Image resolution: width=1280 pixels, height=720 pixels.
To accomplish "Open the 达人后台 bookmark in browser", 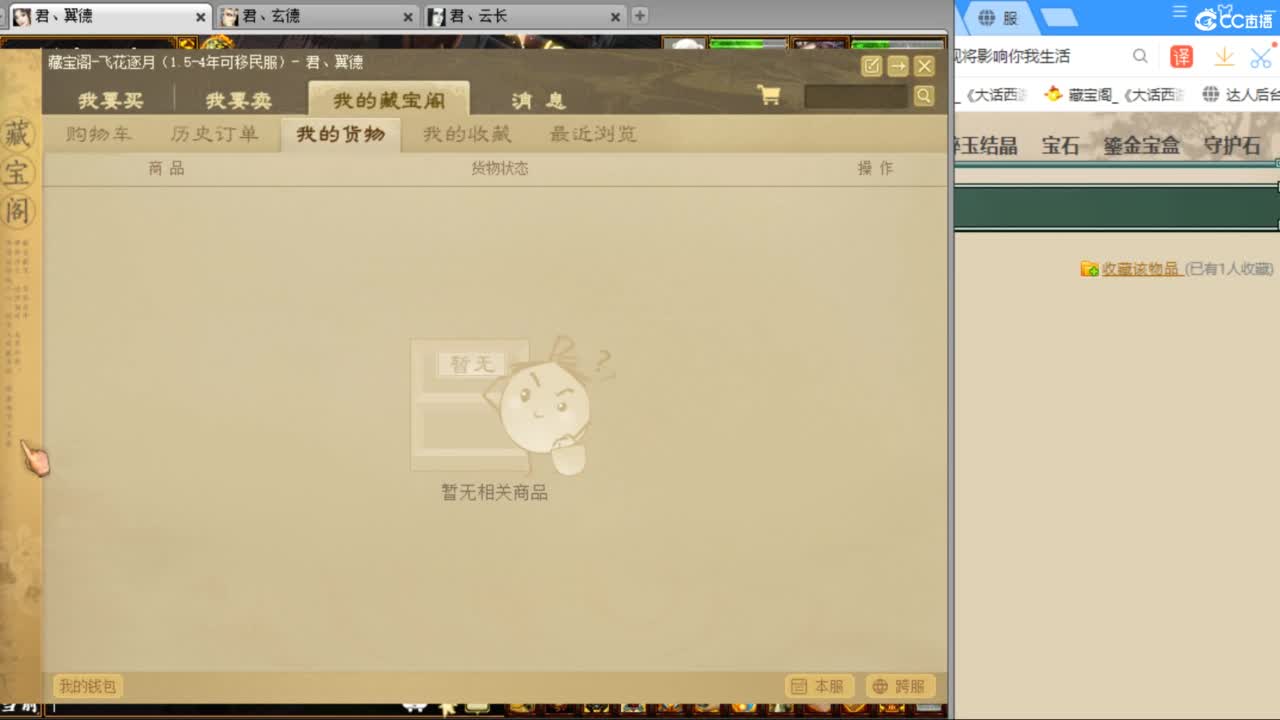I will click(1241, 94).
